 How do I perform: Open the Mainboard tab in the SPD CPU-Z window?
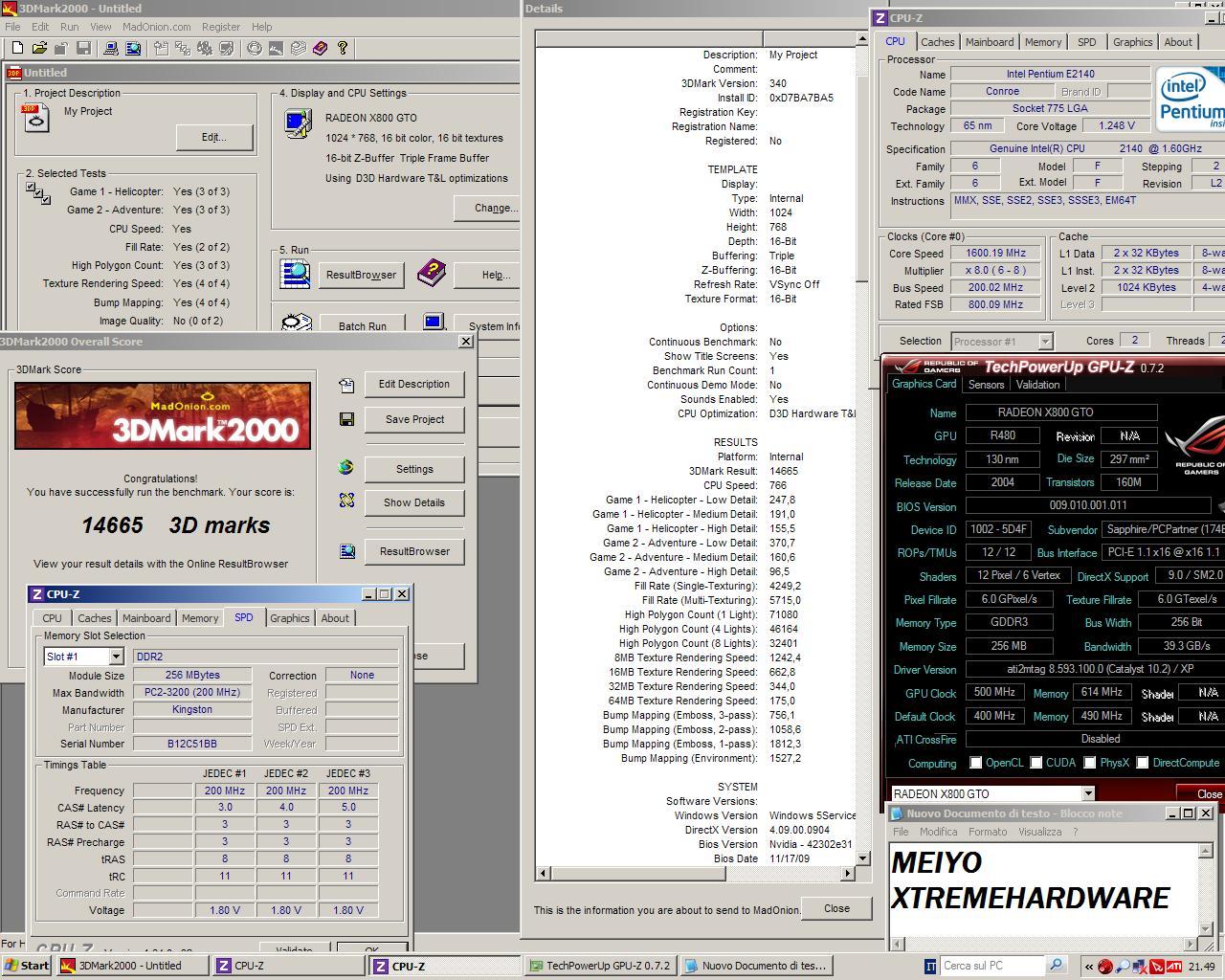coord(146,618)
